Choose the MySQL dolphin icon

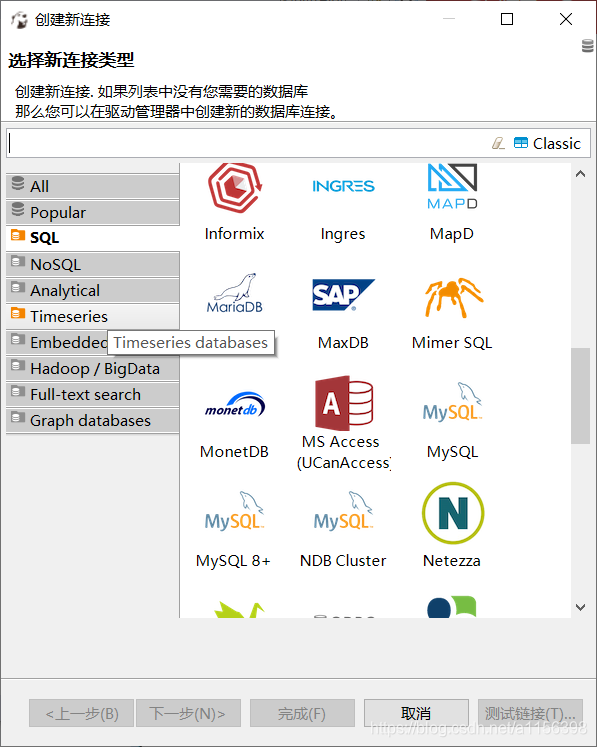(452, 402)
